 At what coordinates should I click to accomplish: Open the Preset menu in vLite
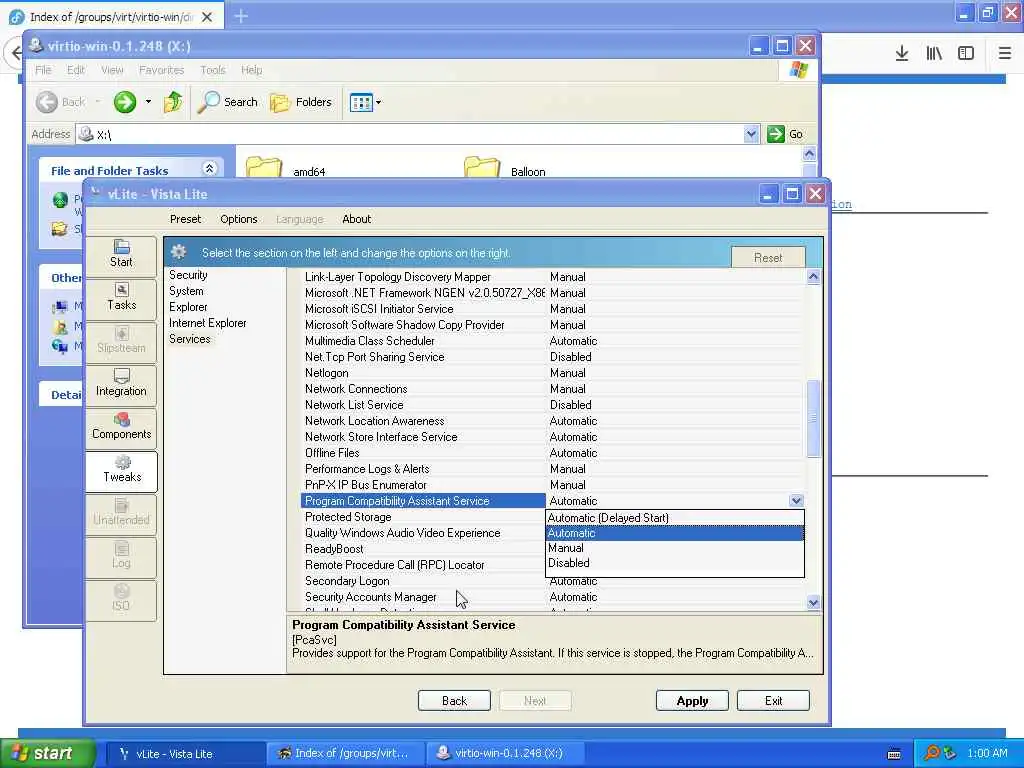185,219
